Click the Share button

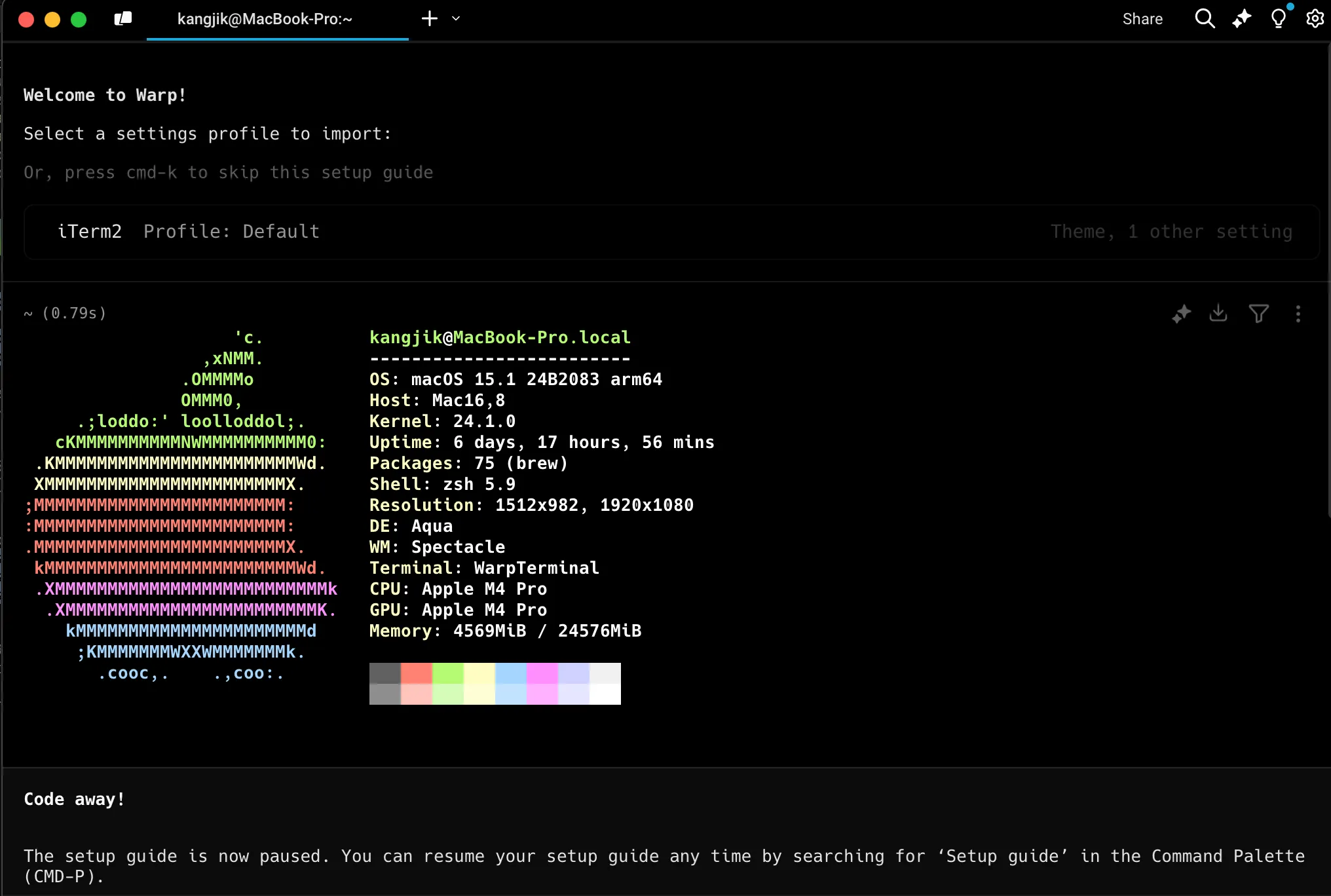(1142, 19)
